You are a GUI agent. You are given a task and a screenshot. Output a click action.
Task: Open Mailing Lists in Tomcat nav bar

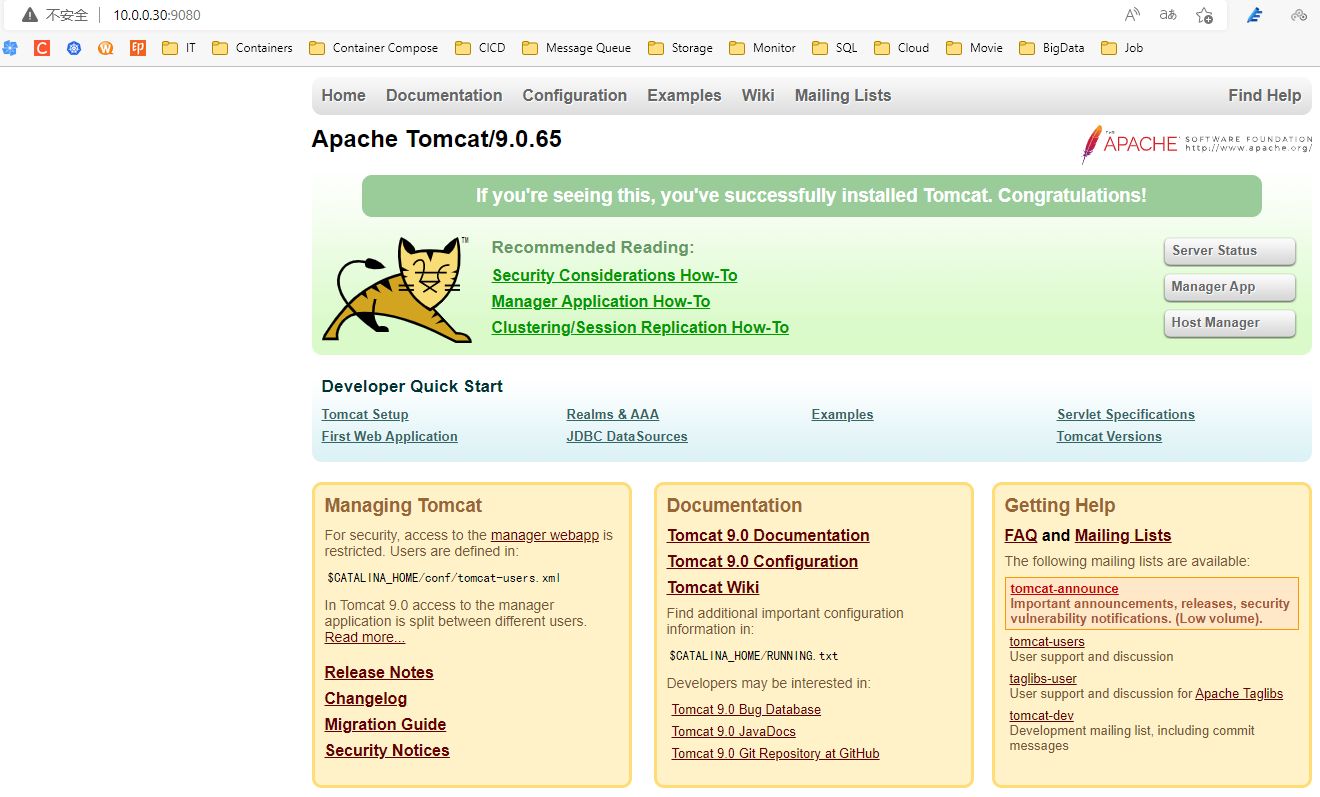(843, 95)
